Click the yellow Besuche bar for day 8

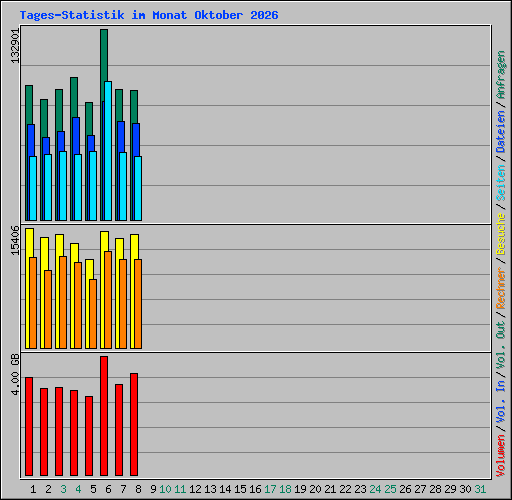[133, 247]
